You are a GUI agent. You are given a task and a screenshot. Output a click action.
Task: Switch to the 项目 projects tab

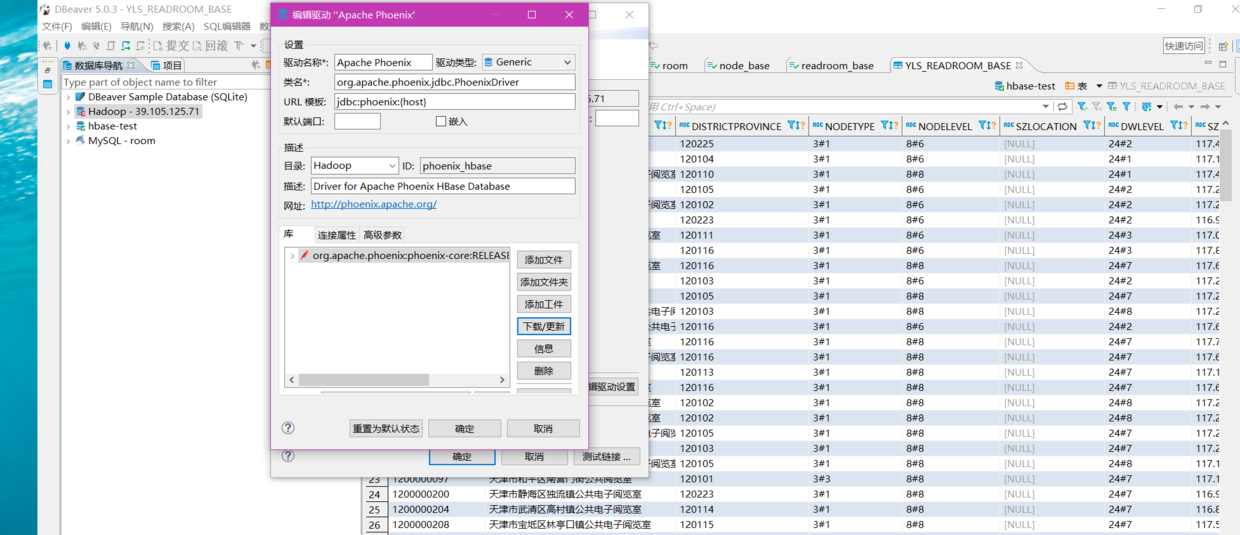[x=165, y=66]
